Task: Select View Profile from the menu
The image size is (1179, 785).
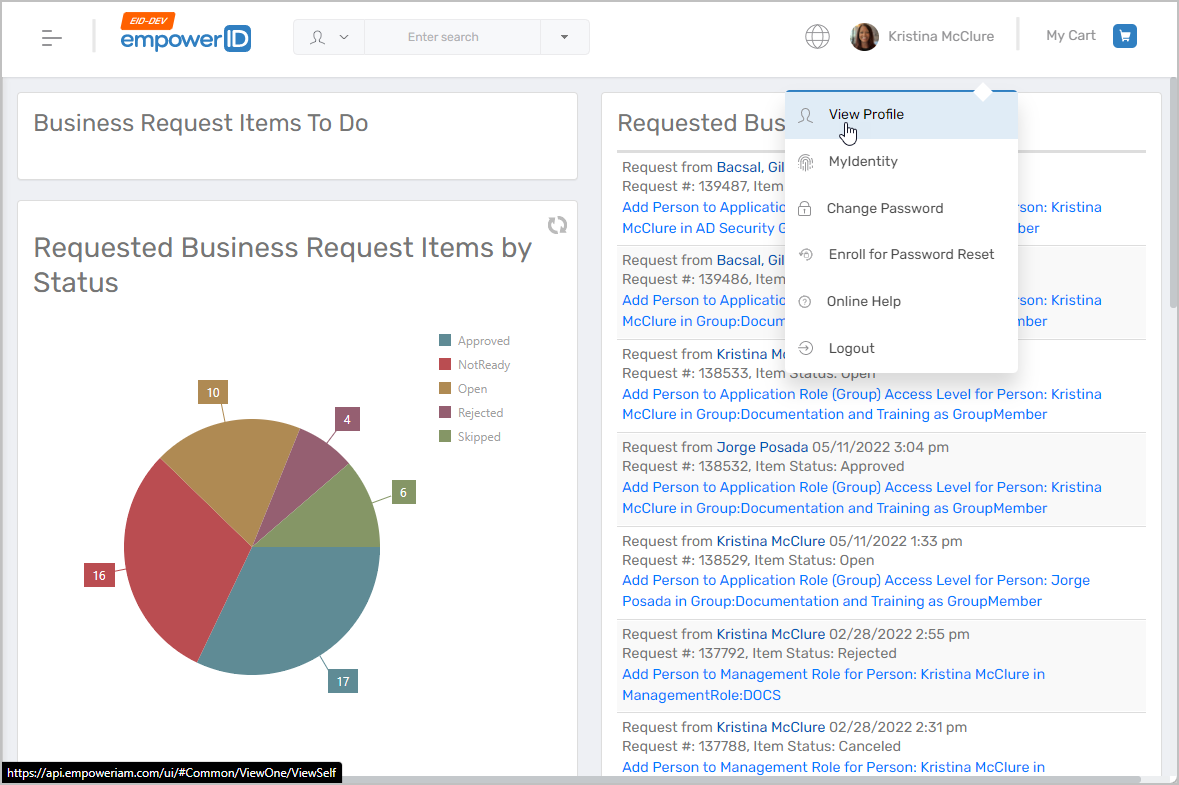Action: 866,115
